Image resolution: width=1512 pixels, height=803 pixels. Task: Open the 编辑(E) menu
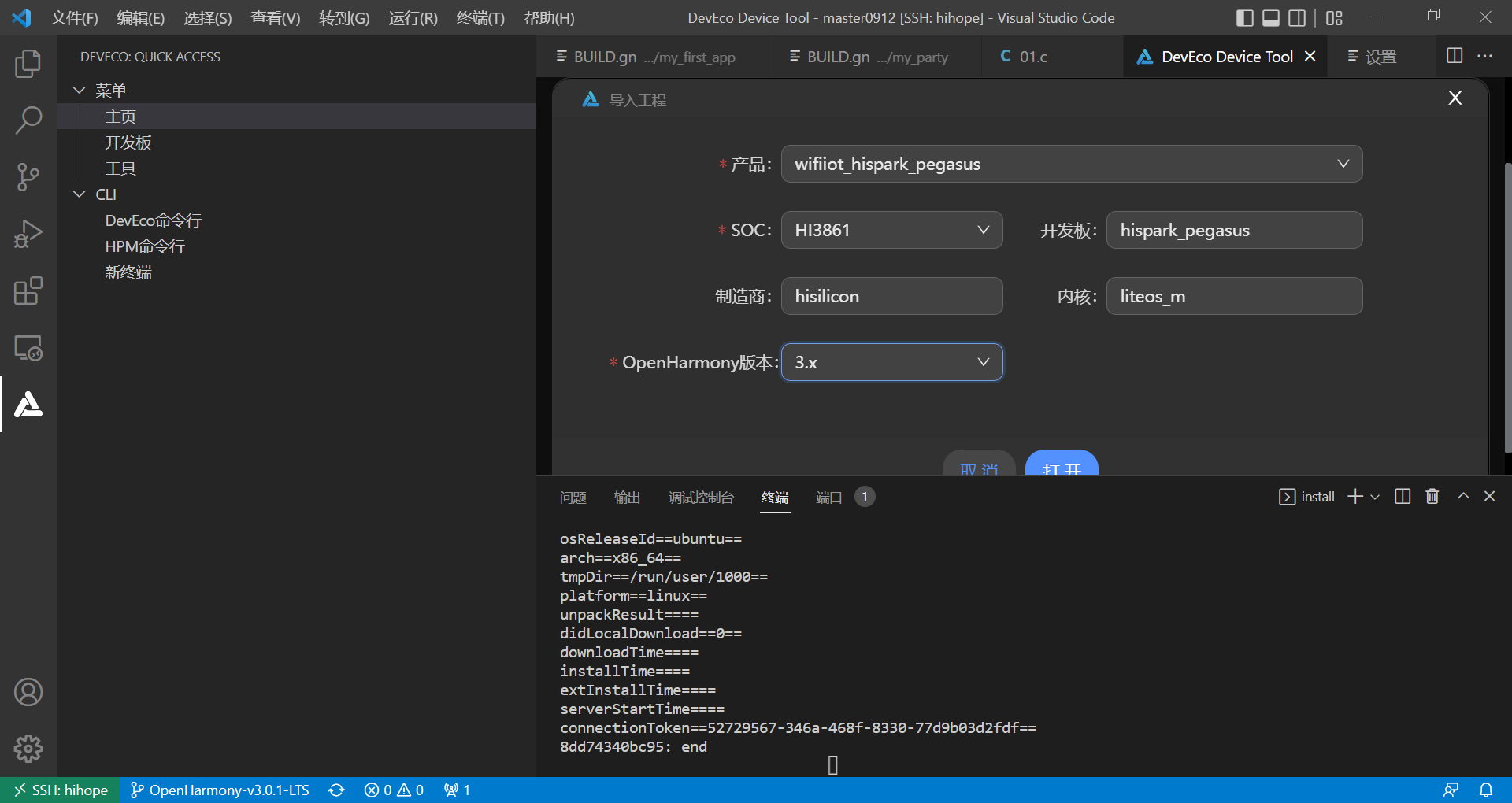(141, 17)
